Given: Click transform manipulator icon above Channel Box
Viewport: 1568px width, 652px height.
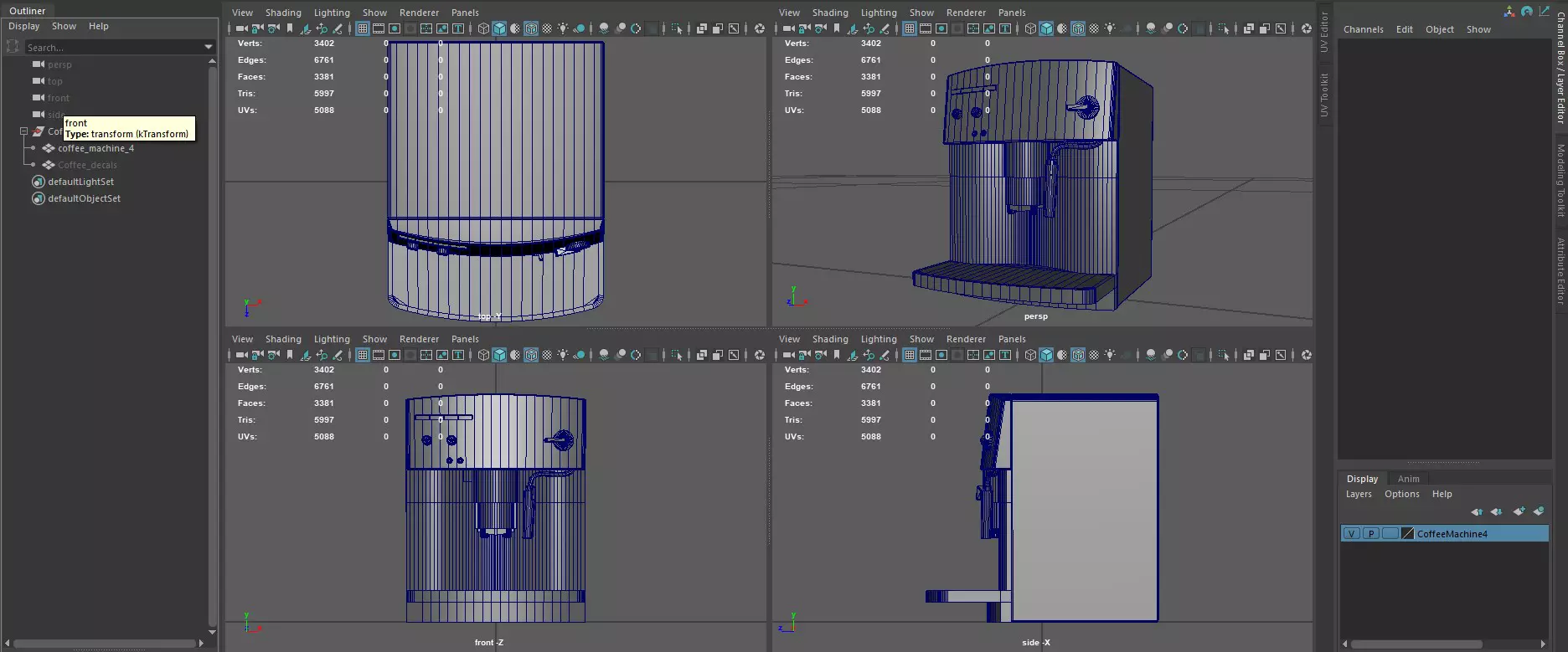Looking at the screenshot, I should pos(1509,11).
